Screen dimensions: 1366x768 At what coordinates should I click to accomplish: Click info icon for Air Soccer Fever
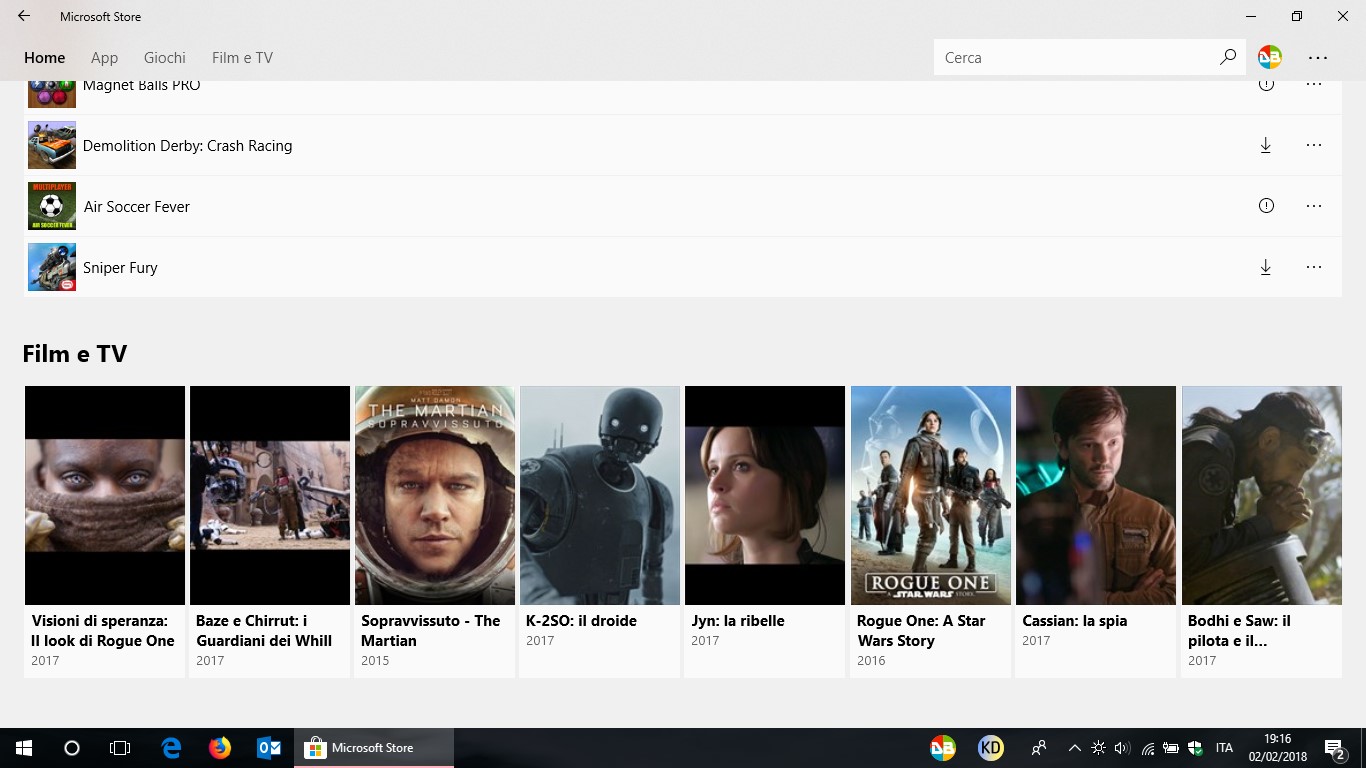[1266, 206]
